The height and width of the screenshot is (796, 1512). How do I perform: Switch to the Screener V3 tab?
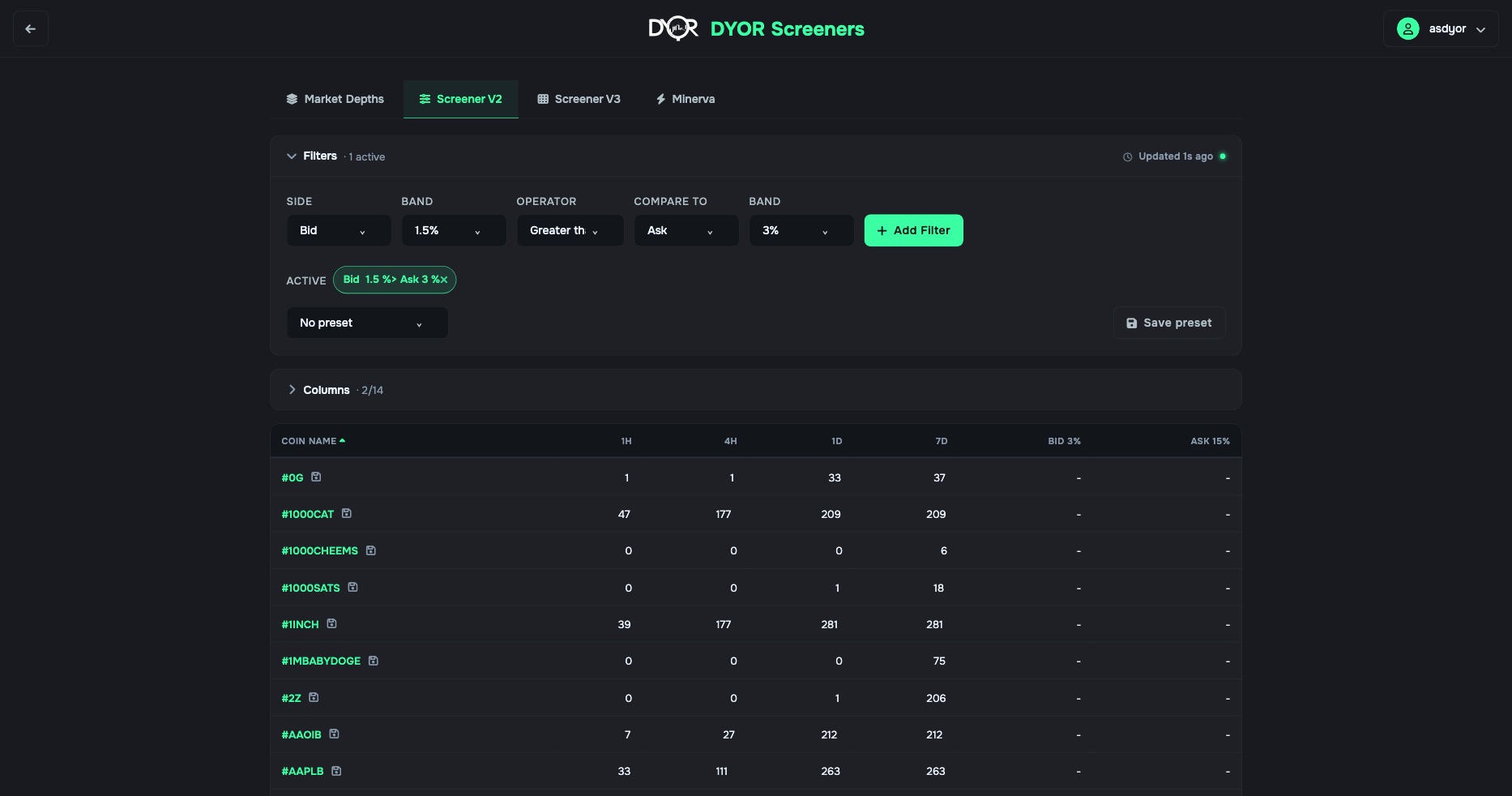pyautogui.click(x=579, y=99)
